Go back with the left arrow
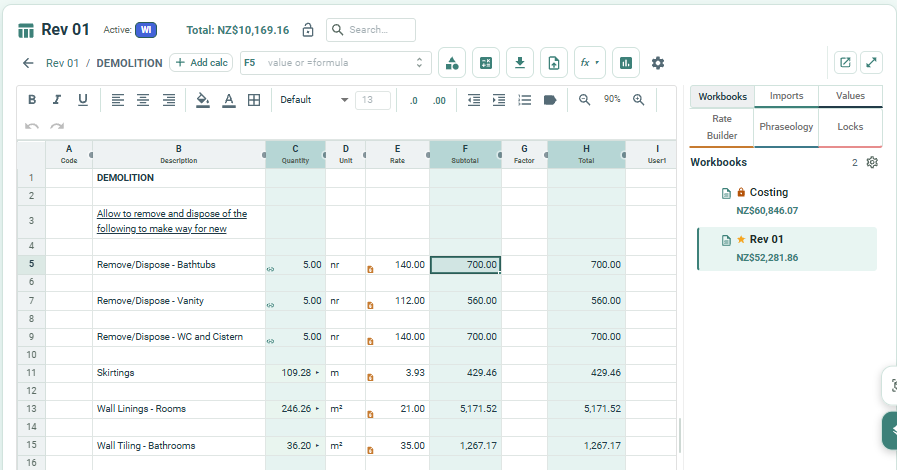897x470 pixels. pyautogui.click(x=28, y=63)
